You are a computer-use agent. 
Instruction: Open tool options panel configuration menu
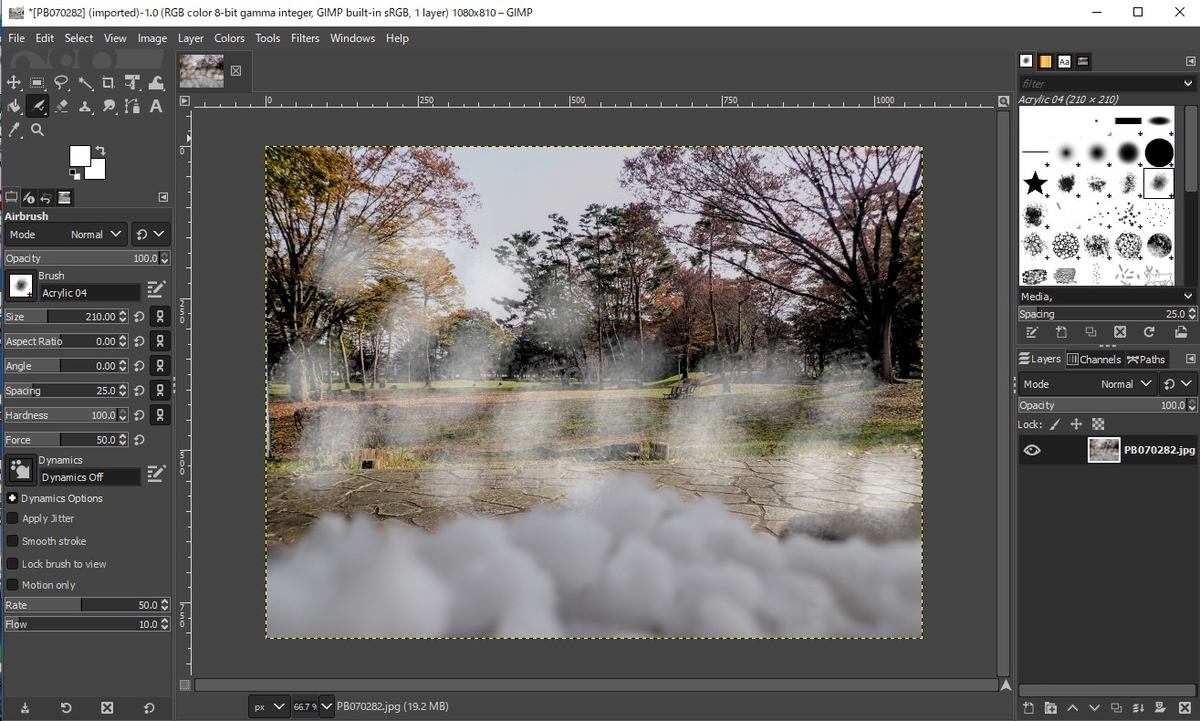coord(163,197)
